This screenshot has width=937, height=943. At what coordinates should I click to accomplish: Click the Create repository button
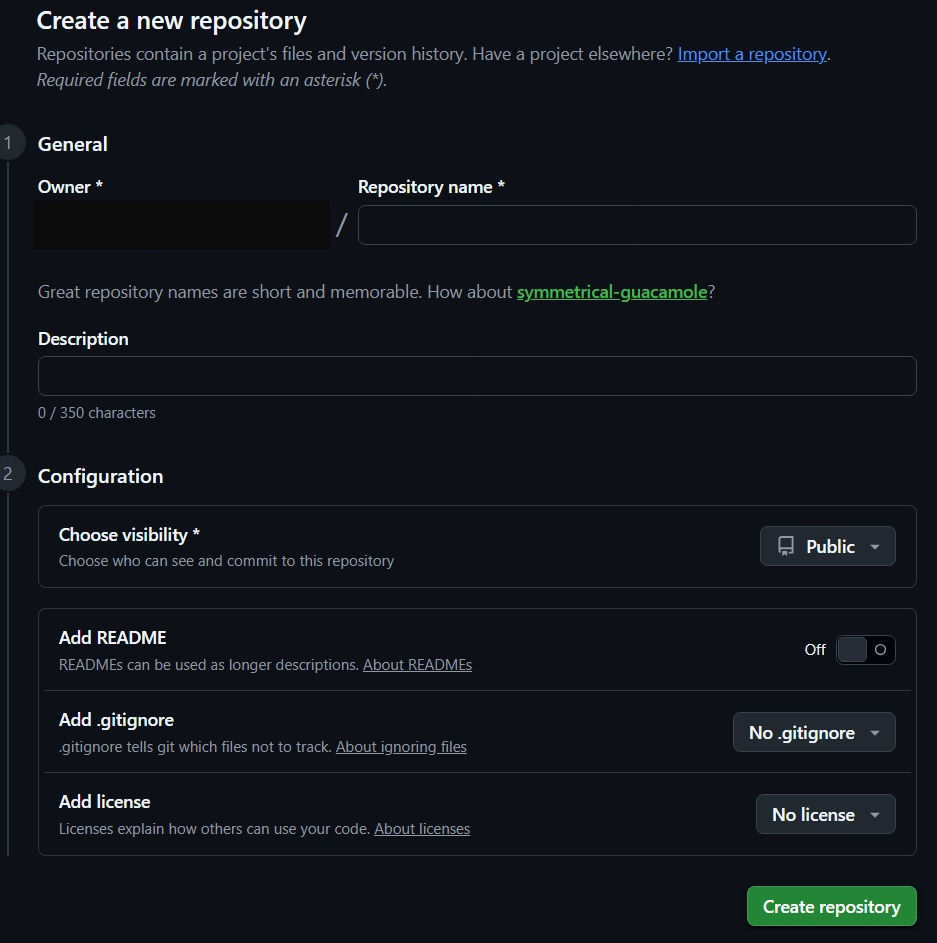(832, 906)
